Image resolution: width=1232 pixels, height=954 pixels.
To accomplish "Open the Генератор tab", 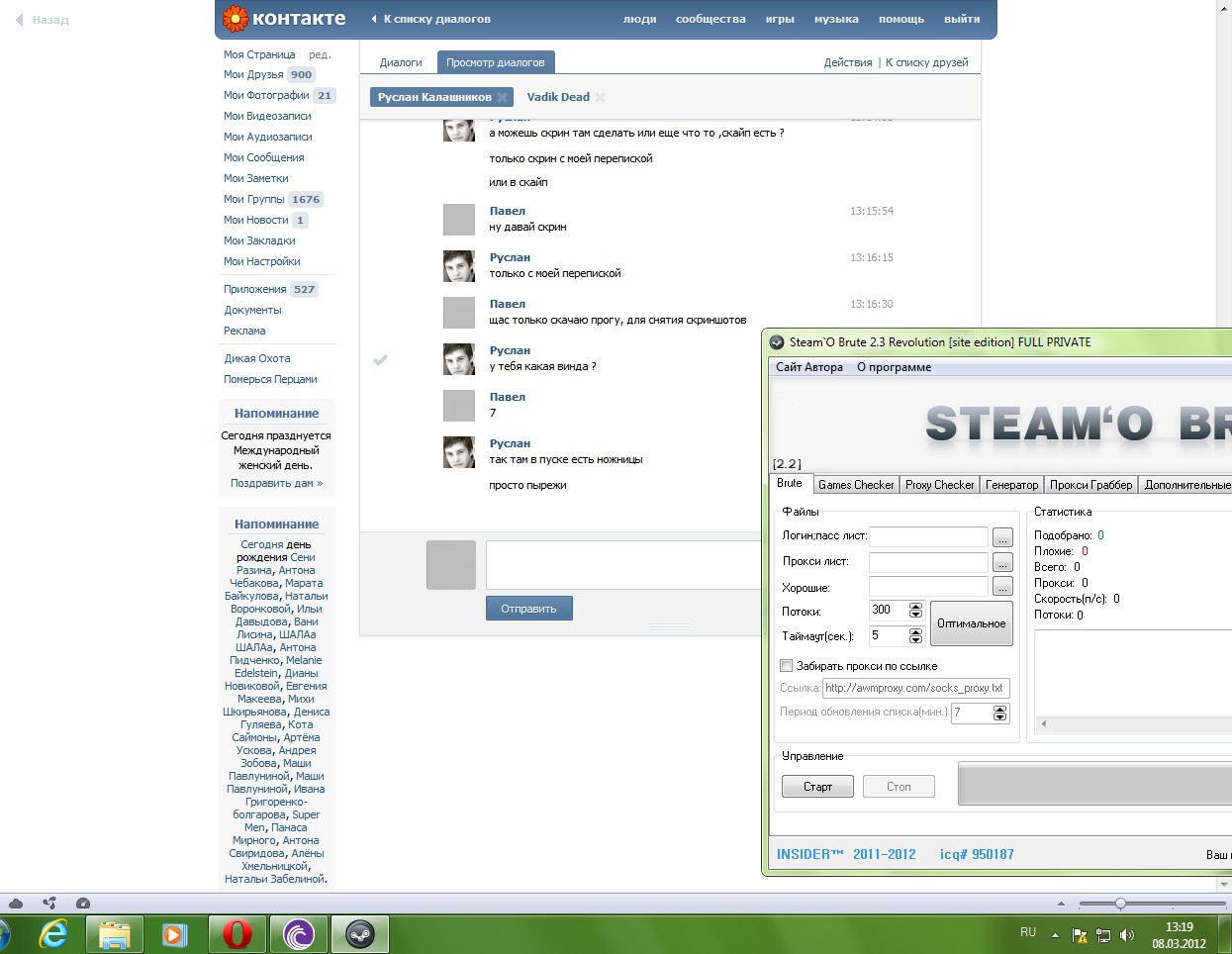I will [x=1012, y=485].
